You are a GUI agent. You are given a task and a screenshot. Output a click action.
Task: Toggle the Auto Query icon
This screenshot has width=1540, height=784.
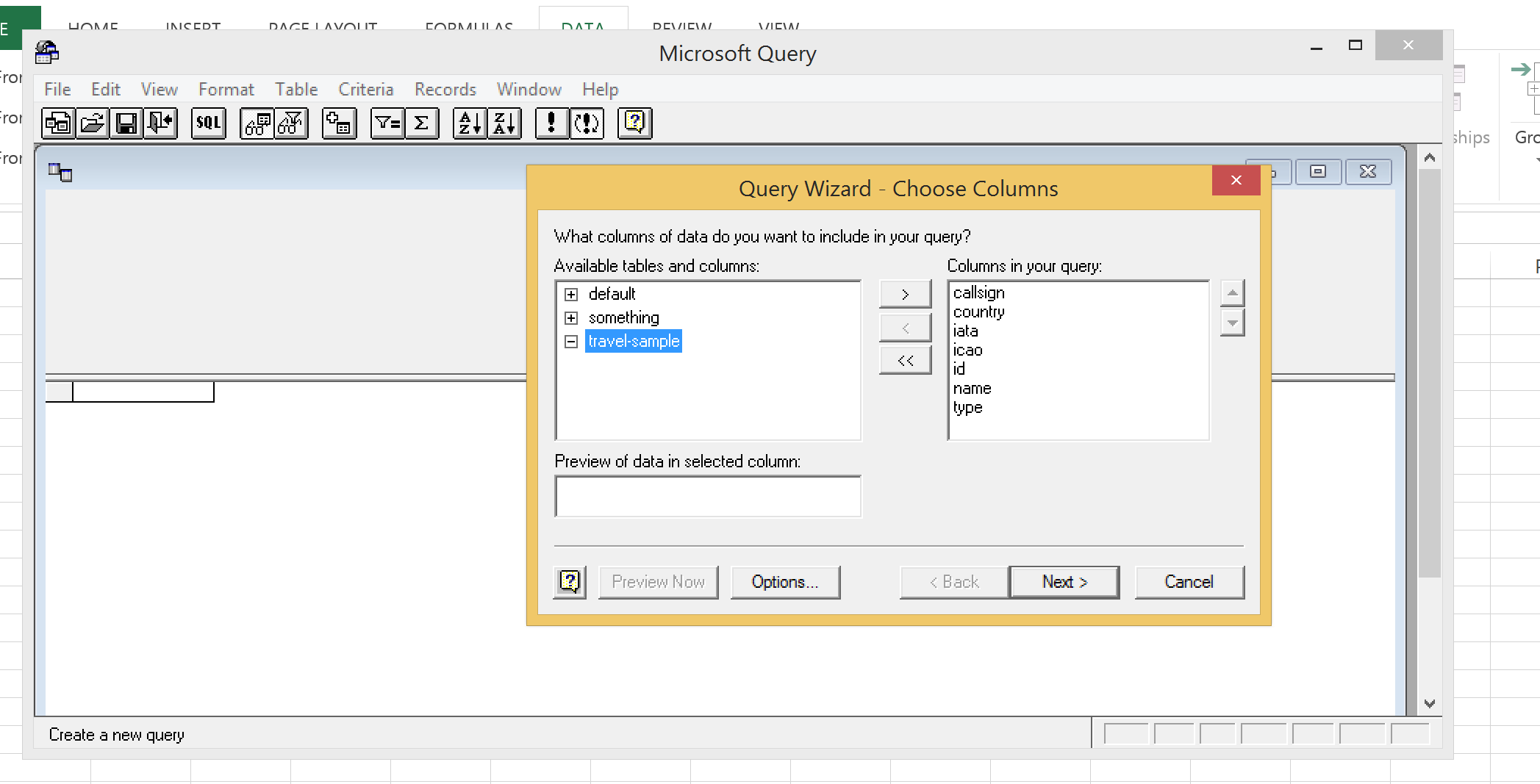click(587, 123)
